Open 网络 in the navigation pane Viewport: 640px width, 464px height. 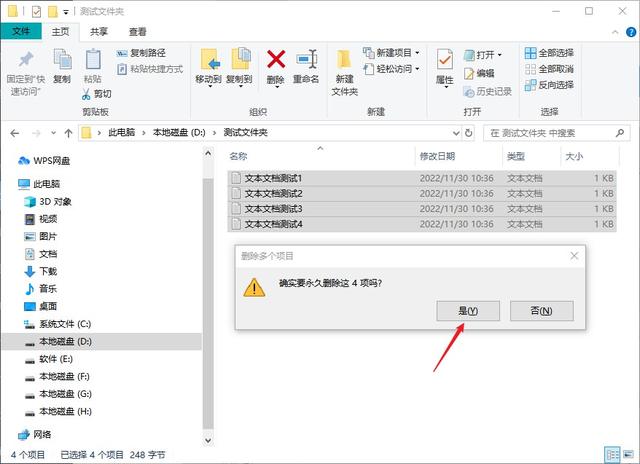coord(35,435)
